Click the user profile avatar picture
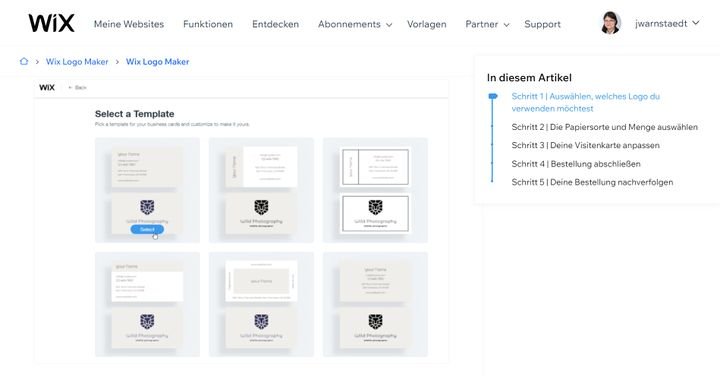The image size is (720, 376). (x=611, y=23)
